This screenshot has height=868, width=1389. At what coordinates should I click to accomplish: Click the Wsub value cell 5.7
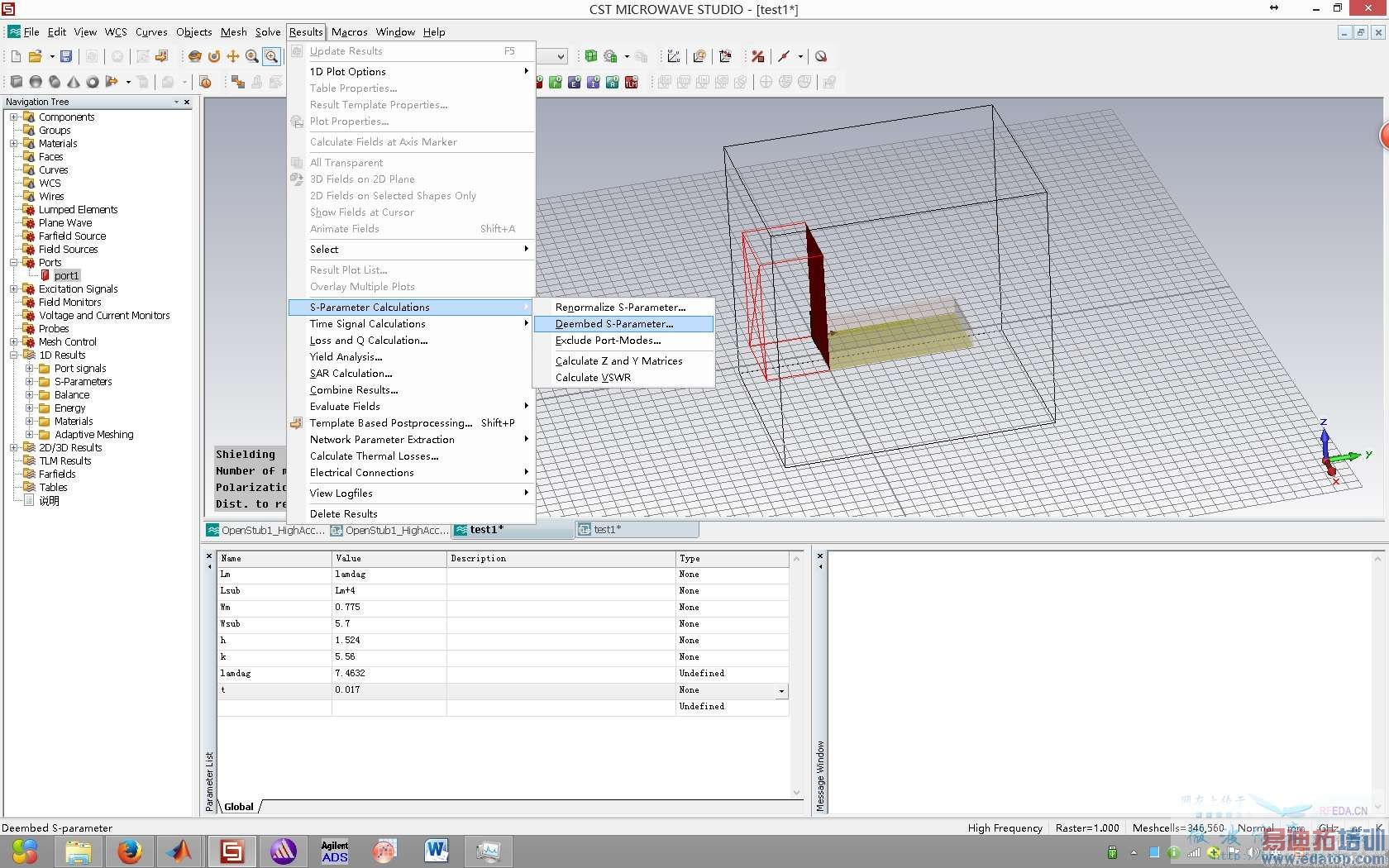tap(389, 624)
